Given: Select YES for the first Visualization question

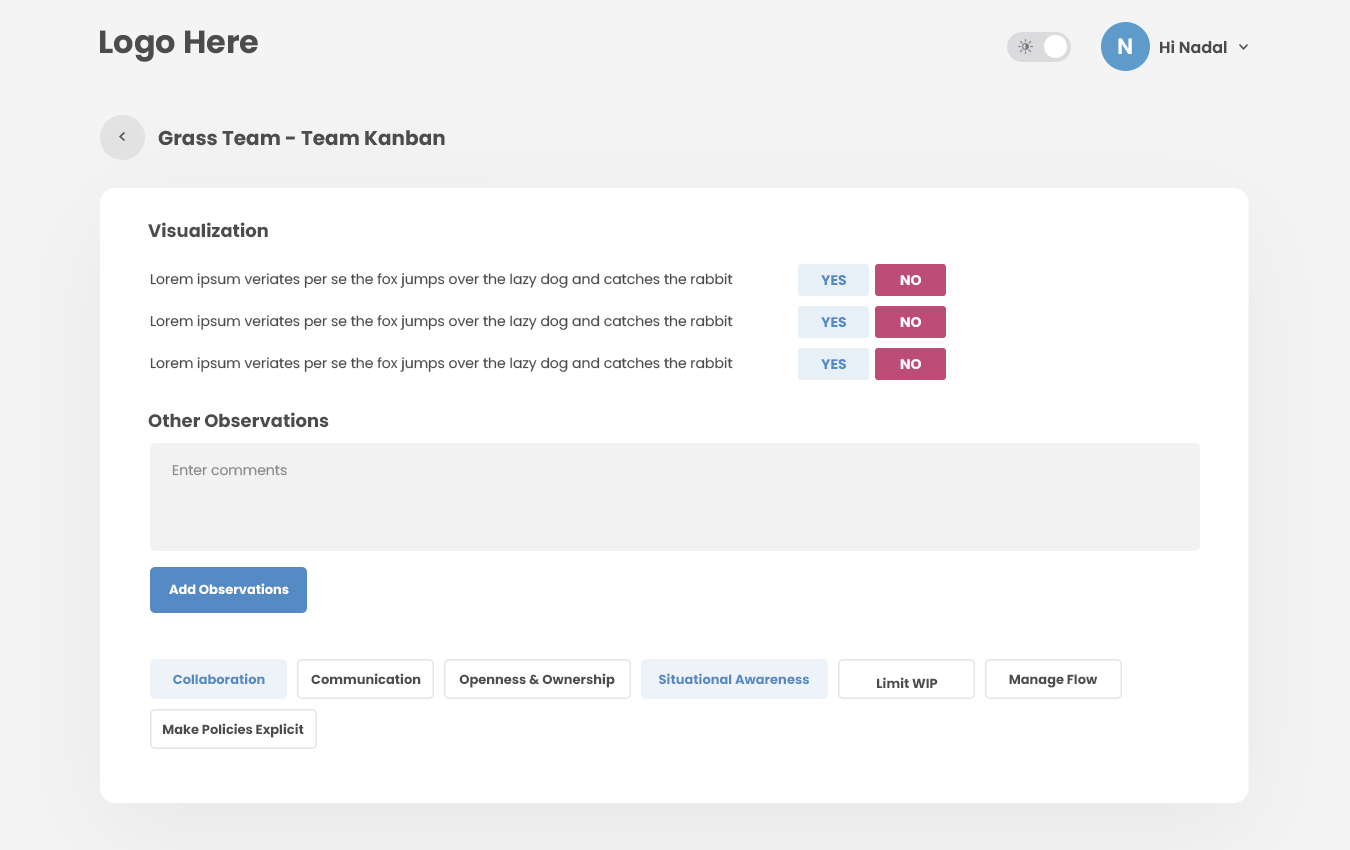Looking at the screenshot, I should click(x=833, y=280).
